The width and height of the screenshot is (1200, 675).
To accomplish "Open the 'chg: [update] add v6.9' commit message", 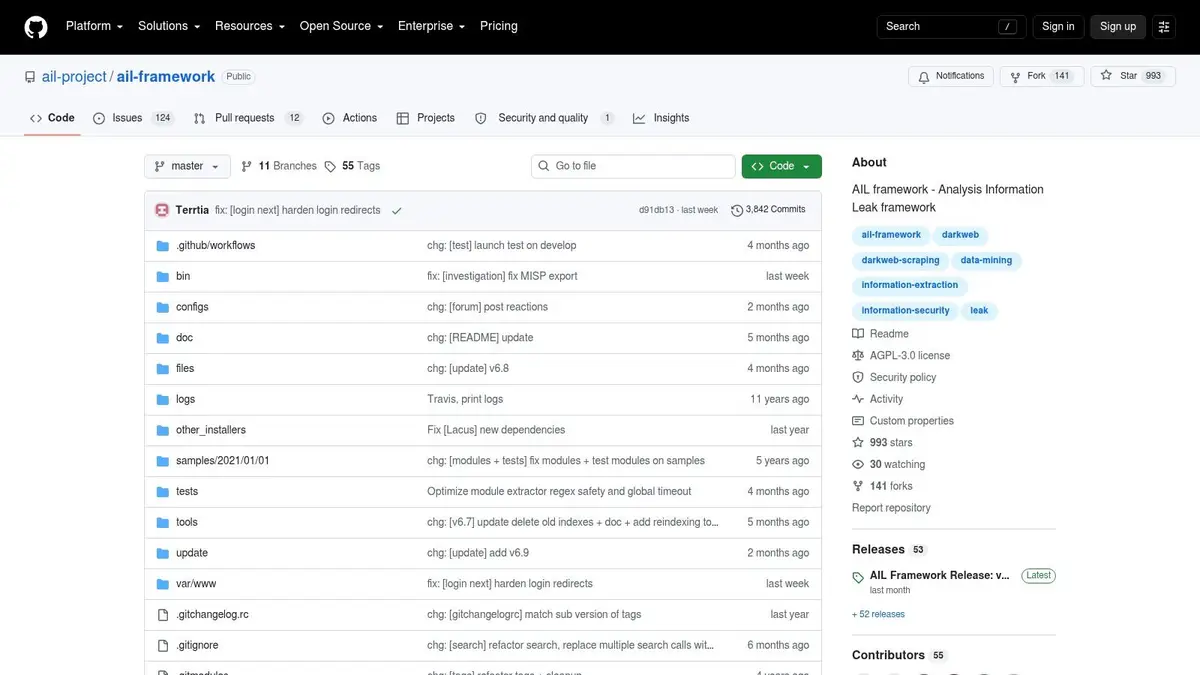I will point(478,553).
